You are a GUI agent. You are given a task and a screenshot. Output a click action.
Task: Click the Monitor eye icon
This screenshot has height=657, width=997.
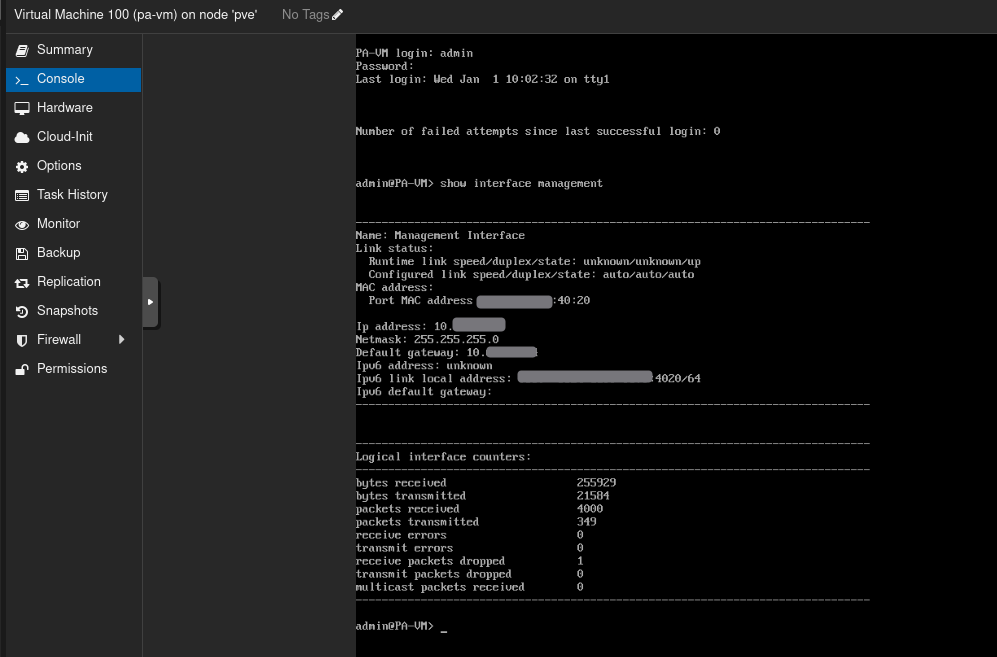22,224
